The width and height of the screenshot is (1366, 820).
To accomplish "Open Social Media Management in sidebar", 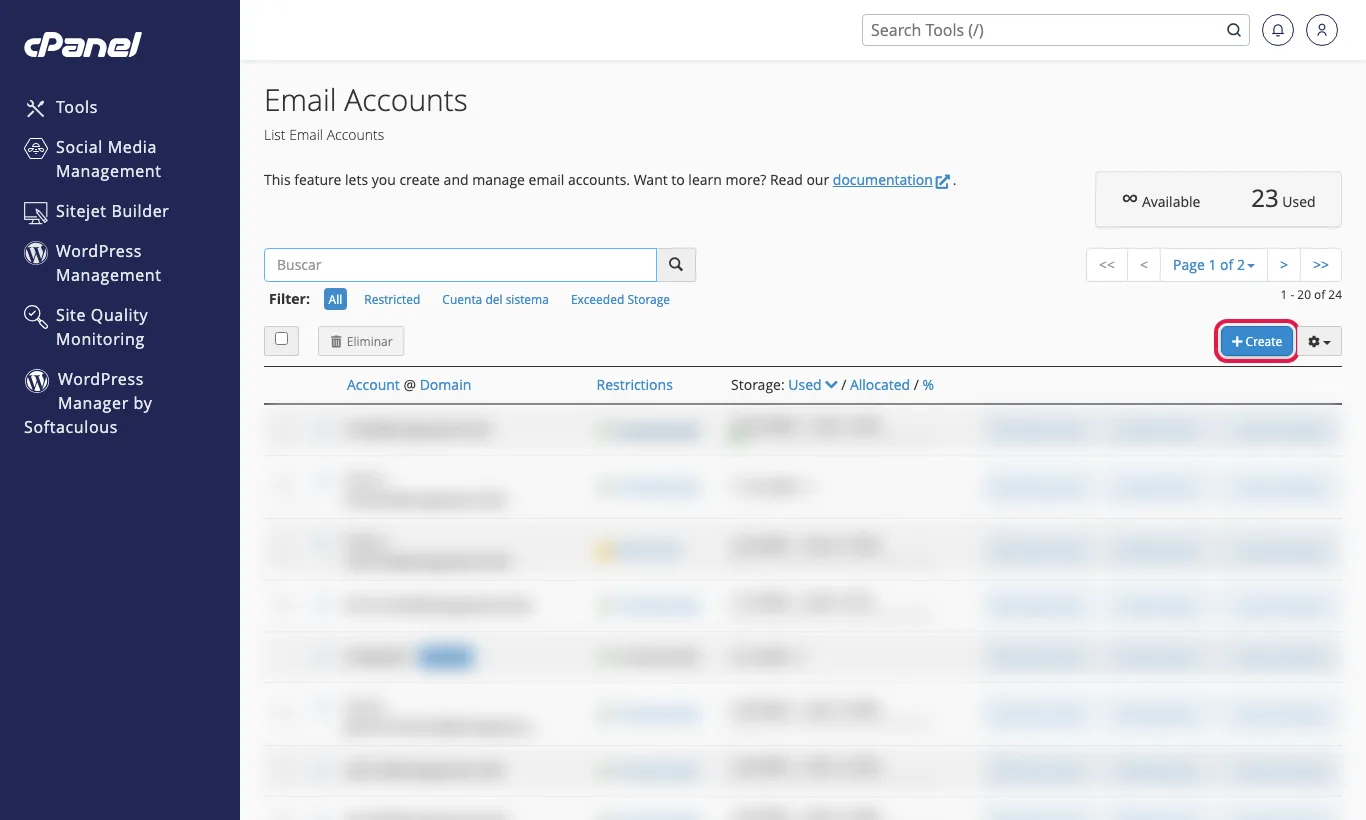I will tap(108, 159).
